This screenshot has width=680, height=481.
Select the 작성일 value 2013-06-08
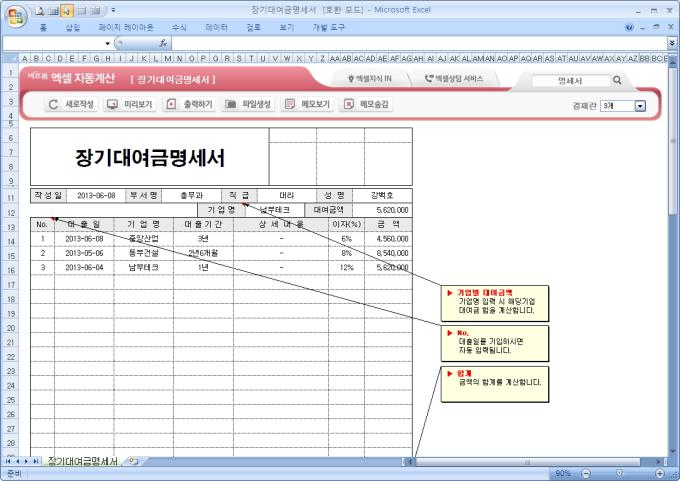click(96, 196)
